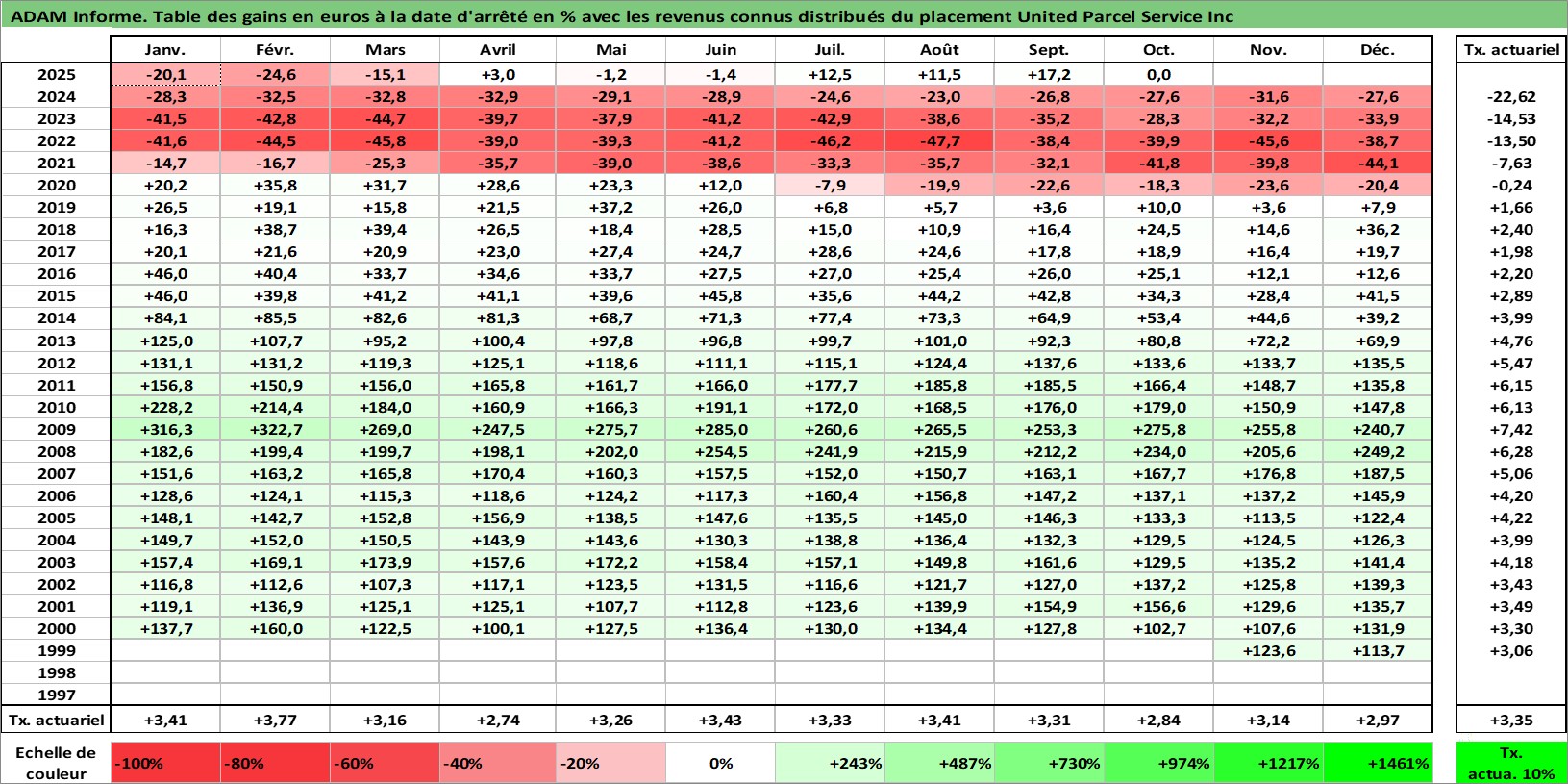
Task: Select the +3,06 Tx. actuariel value for 1999
Action: click(1511, 650)
